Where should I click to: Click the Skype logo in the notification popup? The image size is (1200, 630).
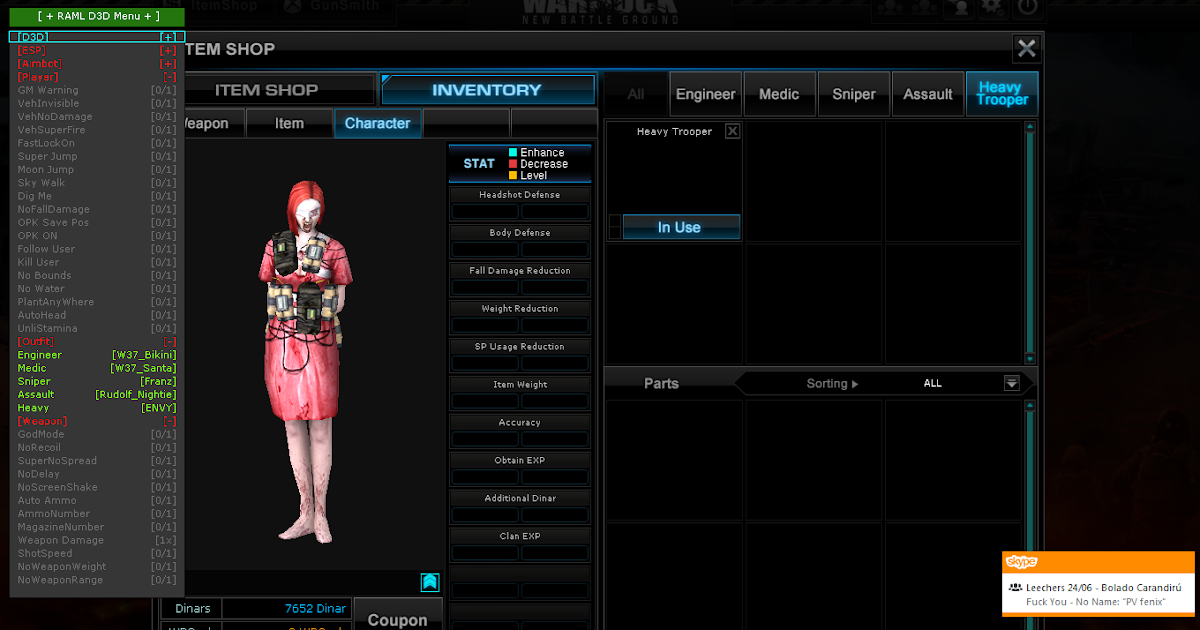[1021, 562]
